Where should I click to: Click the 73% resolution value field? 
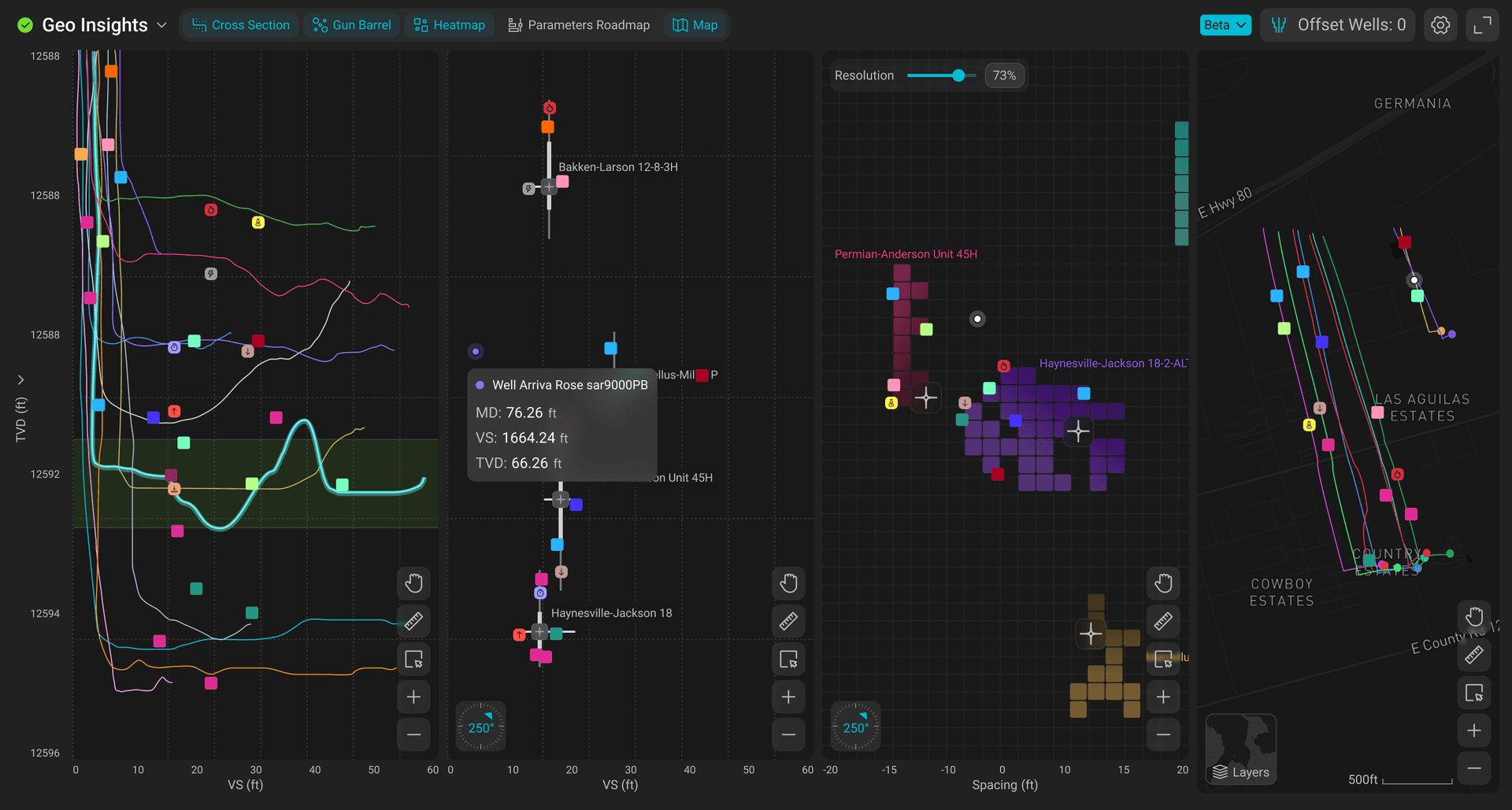(1004, 76)
